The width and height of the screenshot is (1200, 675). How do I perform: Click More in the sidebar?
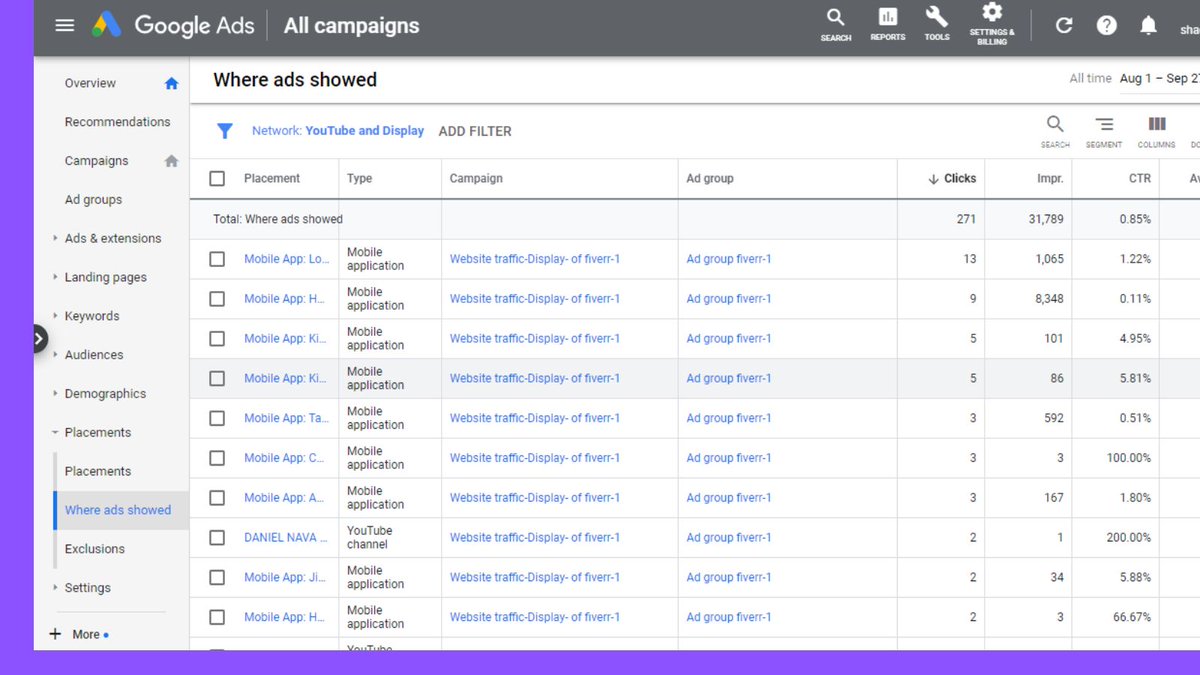pos(86,634)
